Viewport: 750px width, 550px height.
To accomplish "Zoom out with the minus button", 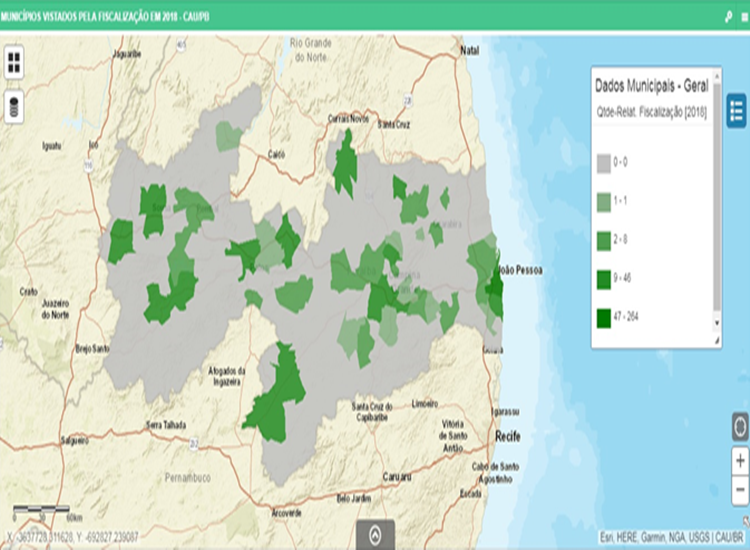I will [739, 491].
